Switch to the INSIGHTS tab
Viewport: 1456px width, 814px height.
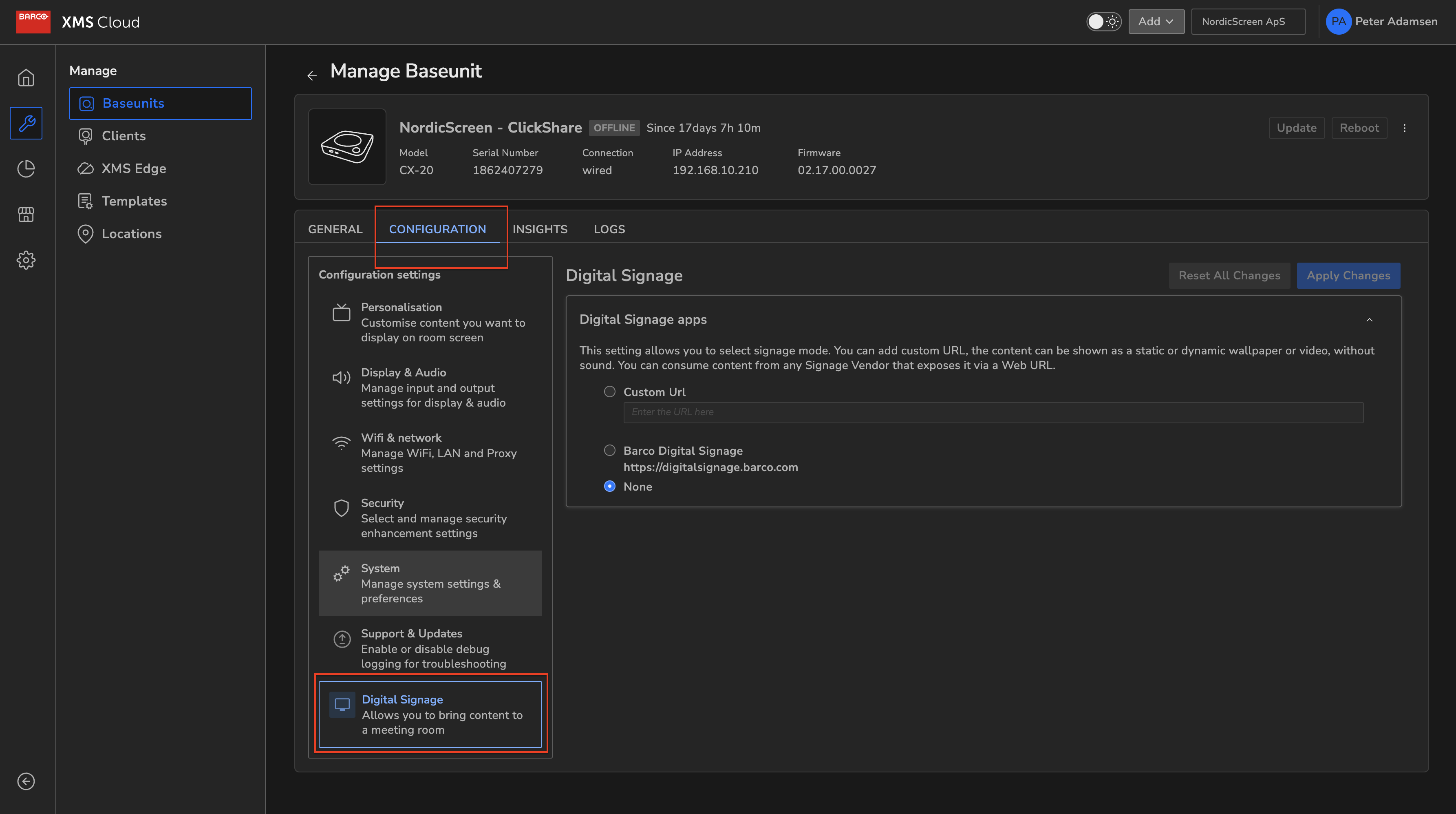click(x=540, y=229)
